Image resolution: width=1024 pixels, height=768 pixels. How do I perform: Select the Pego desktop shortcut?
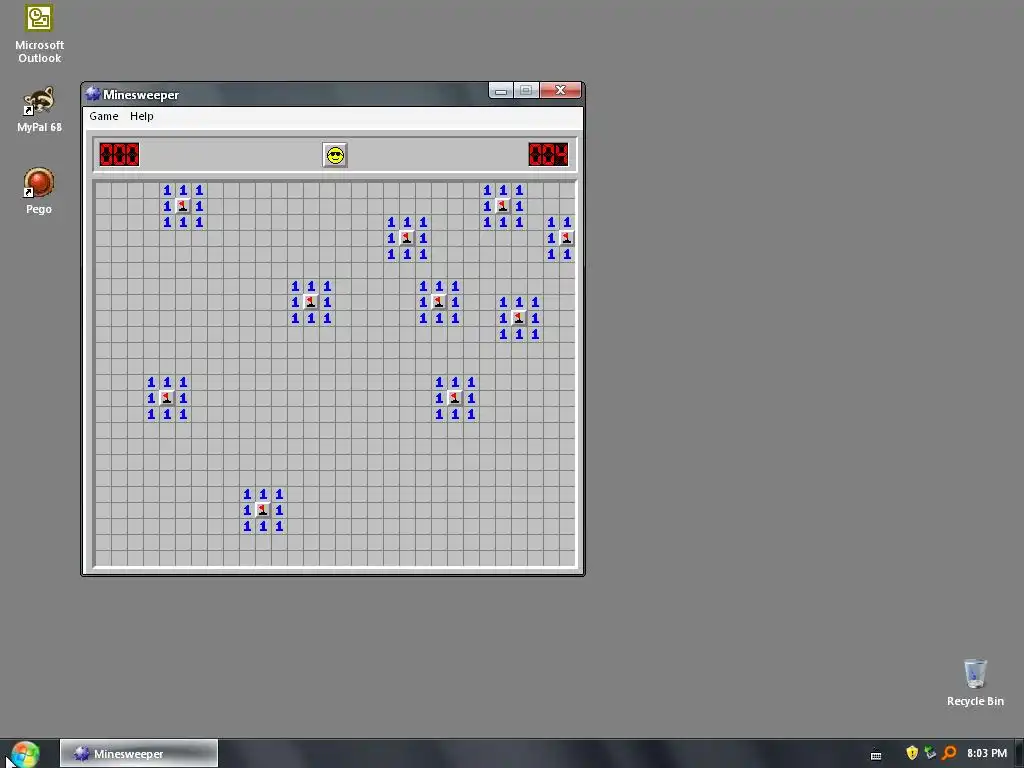39,191
